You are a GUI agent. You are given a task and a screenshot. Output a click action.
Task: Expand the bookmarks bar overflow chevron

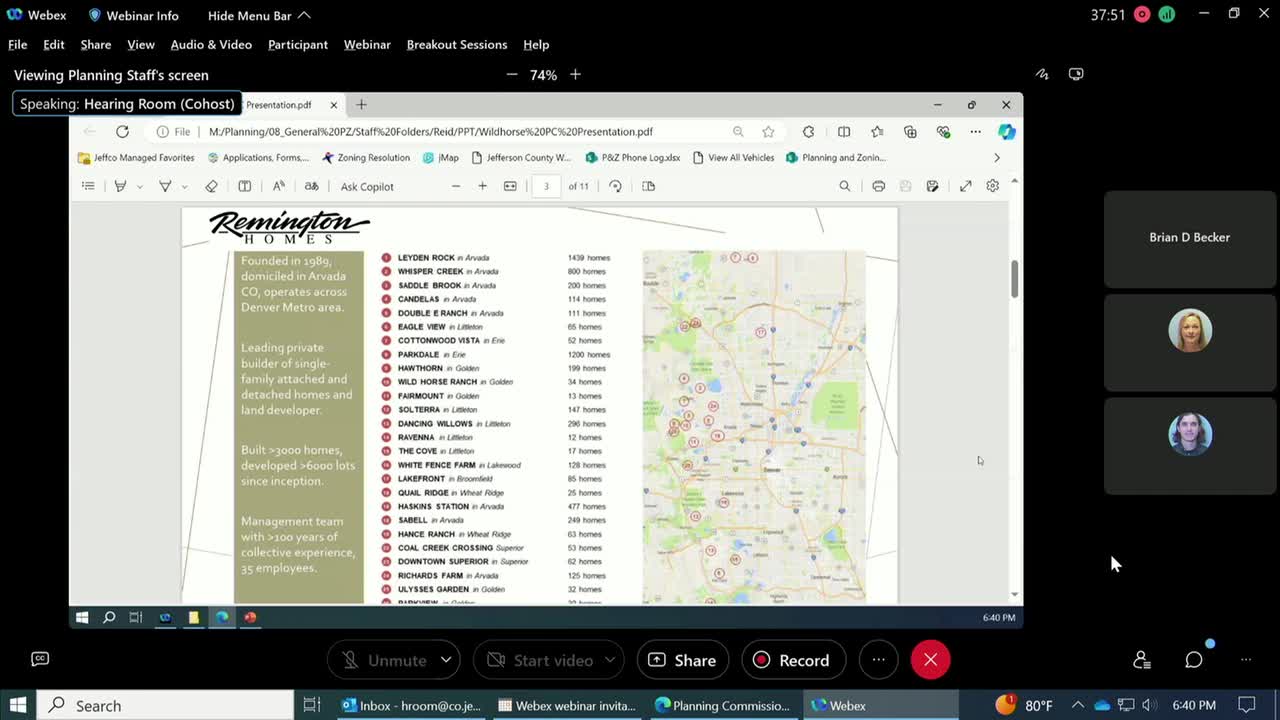coord(996,157)
